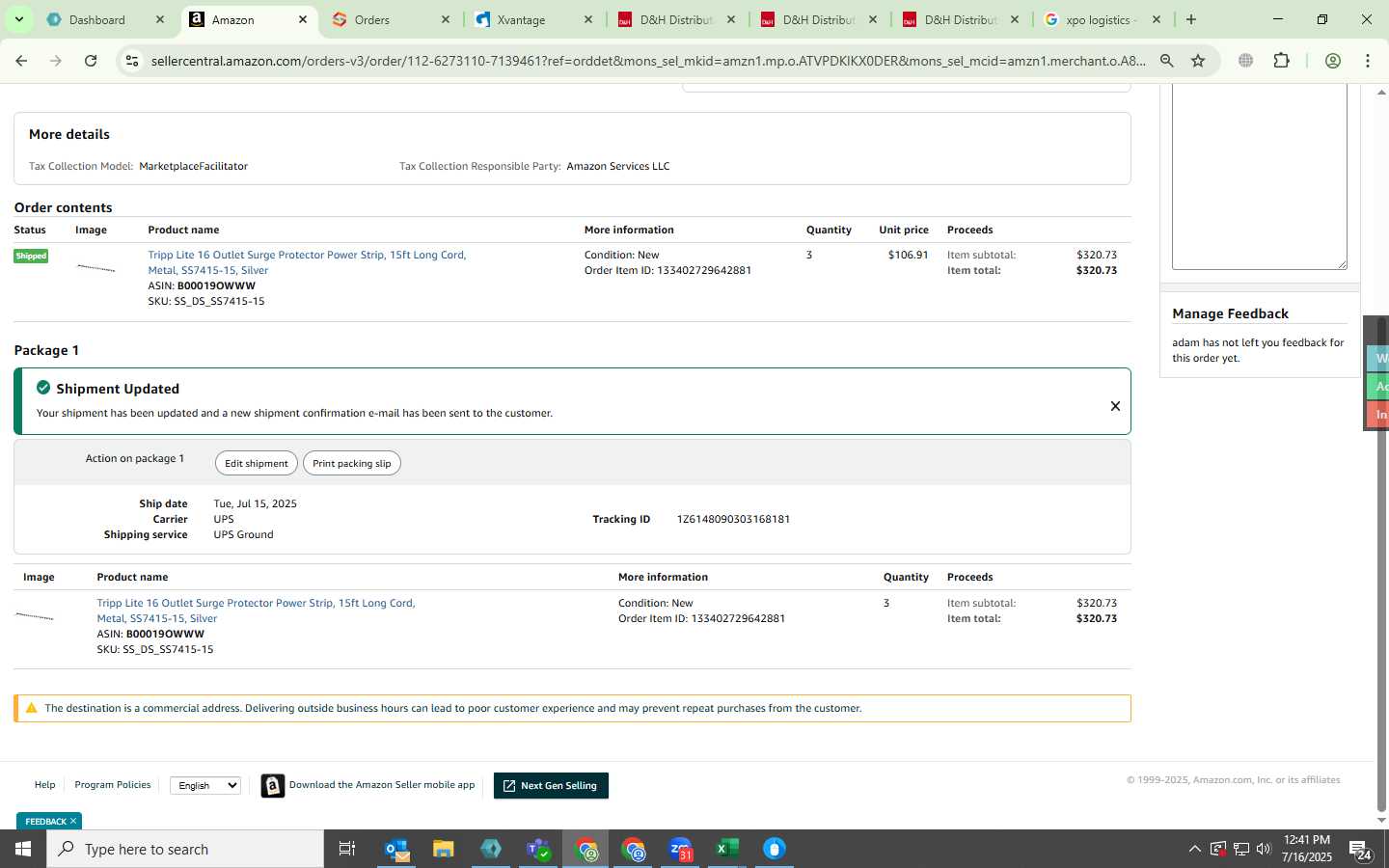
Task: Open the English language dropdown
Action: (x=205, y=785)
